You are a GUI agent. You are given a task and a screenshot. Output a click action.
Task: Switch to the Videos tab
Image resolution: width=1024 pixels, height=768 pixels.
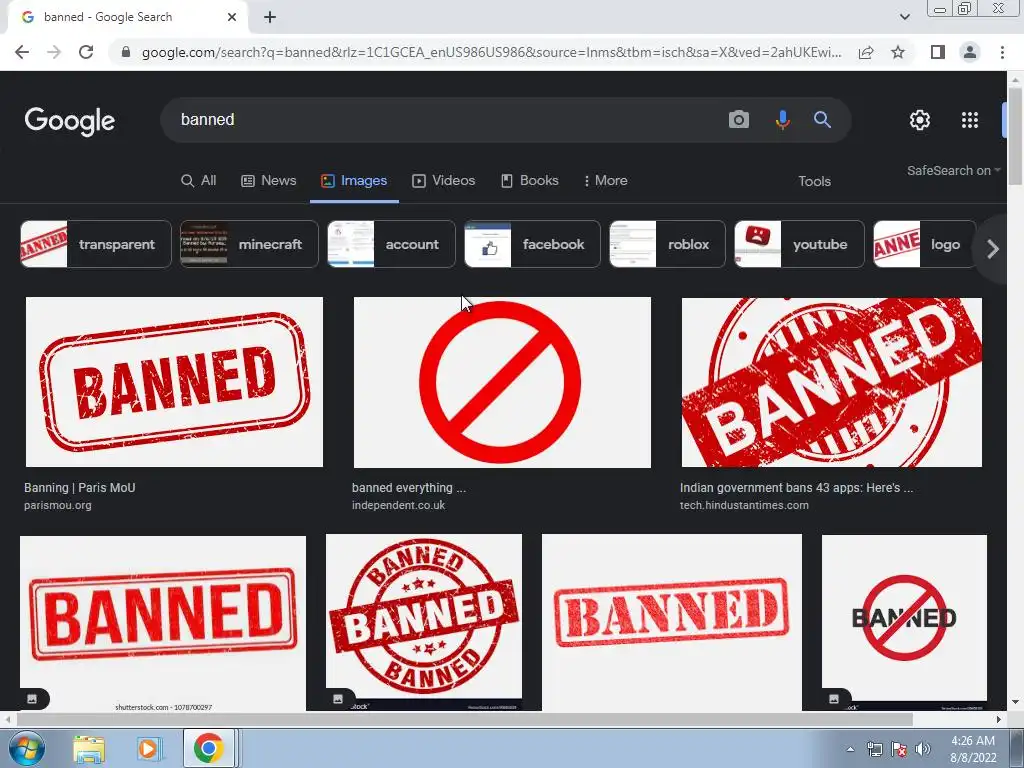pos(443,181)
